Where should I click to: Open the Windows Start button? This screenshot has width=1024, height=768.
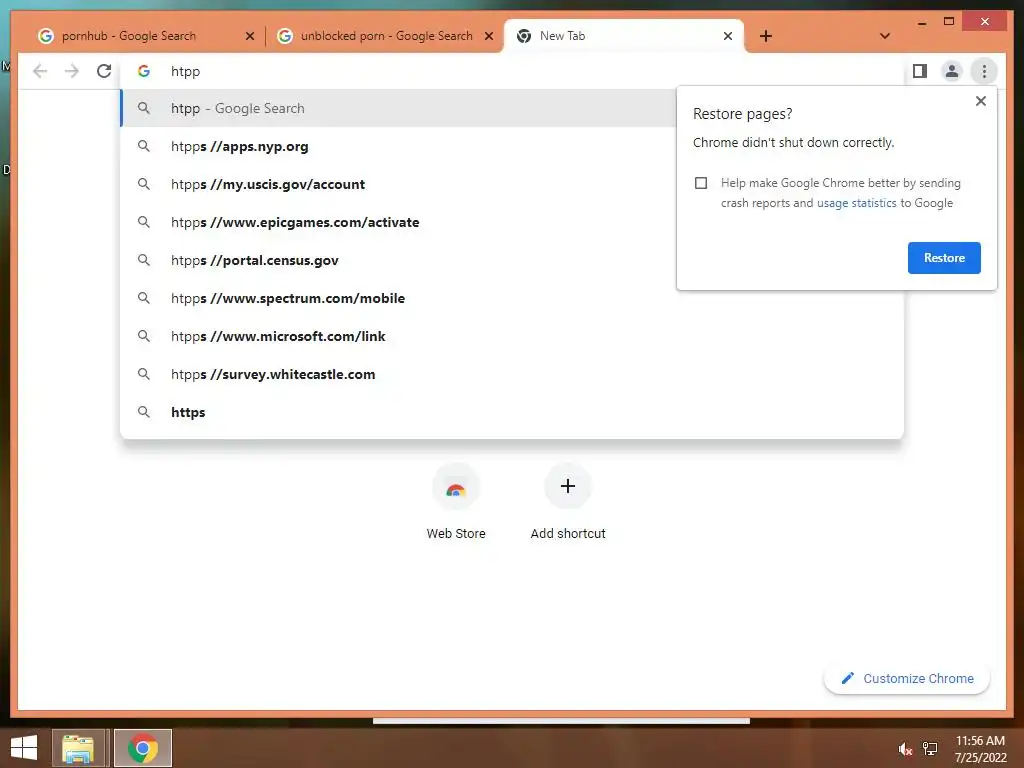[24, 748]
